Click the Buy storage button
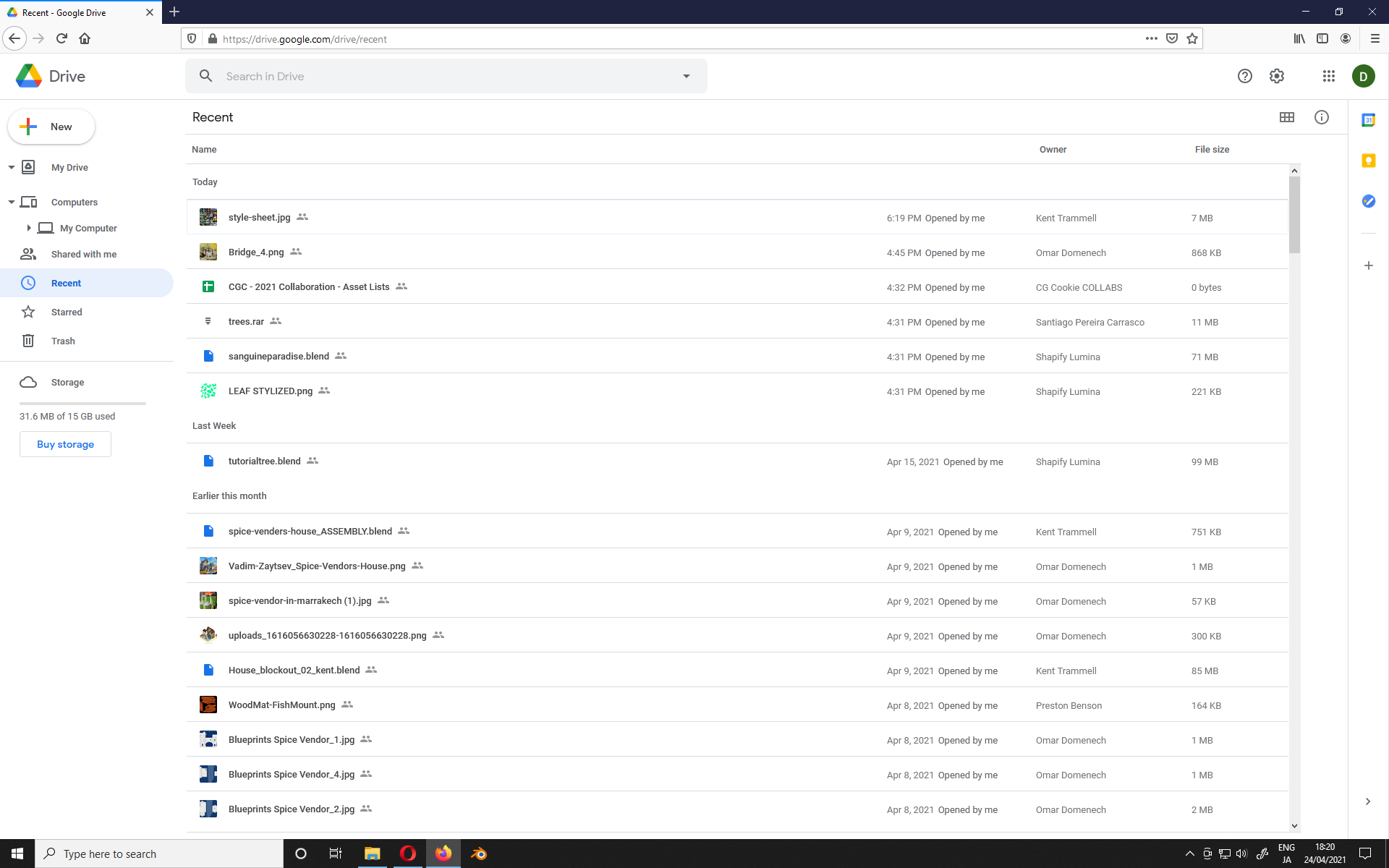The width and height of the screenshot is (1389, 868). coord(65,444)
